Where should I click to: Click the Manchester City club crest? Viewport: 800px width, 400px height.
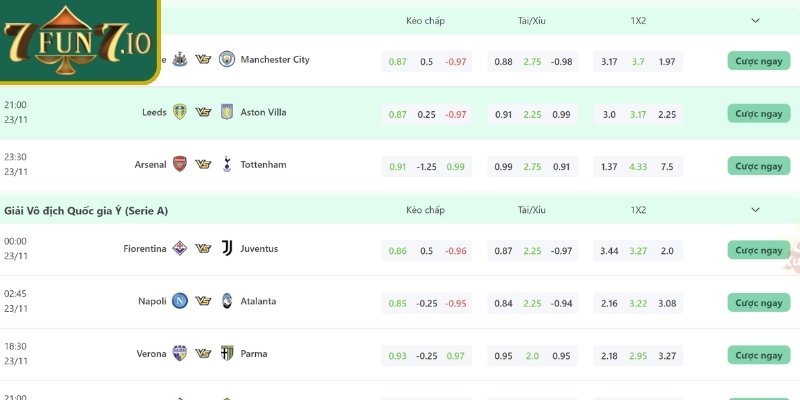coord(226,60)
